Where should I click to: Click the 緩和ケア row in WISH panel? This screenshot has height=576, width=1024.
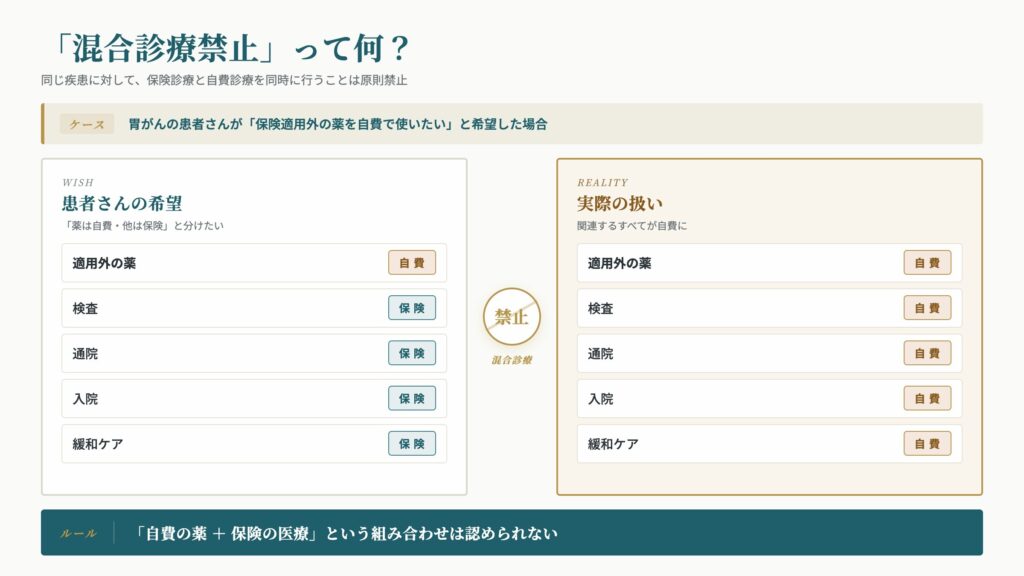click(254, 443)
